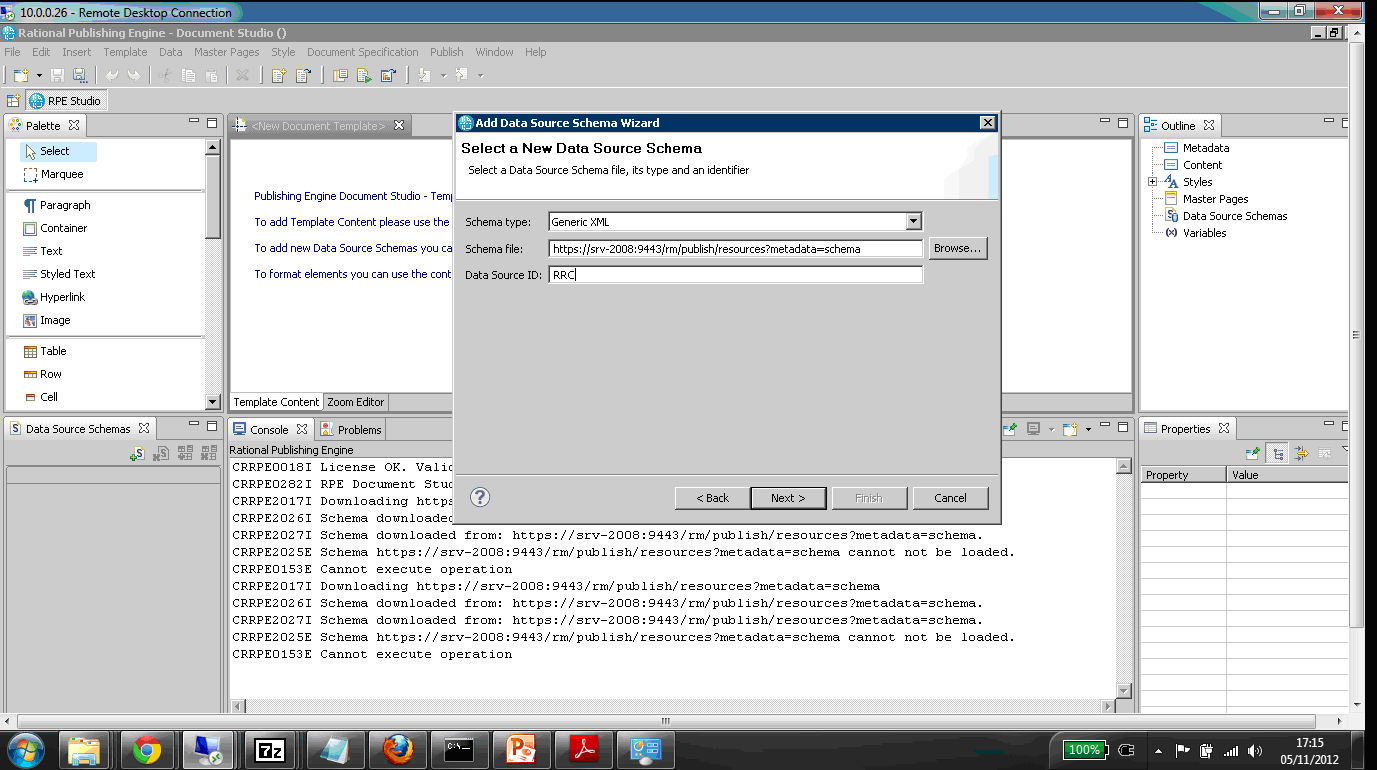Click the Properties pin icon
The image size is (1377, 770).
[1253, 454]
